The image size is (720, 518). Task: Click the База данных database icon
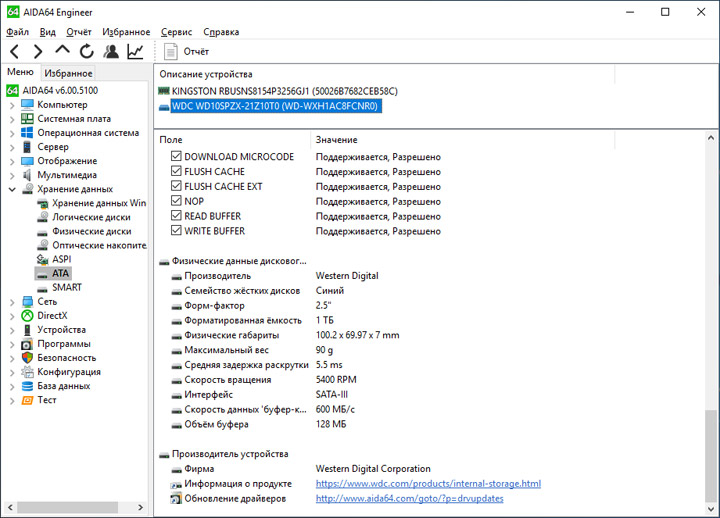pyautogui.click(x=28, y=386)
